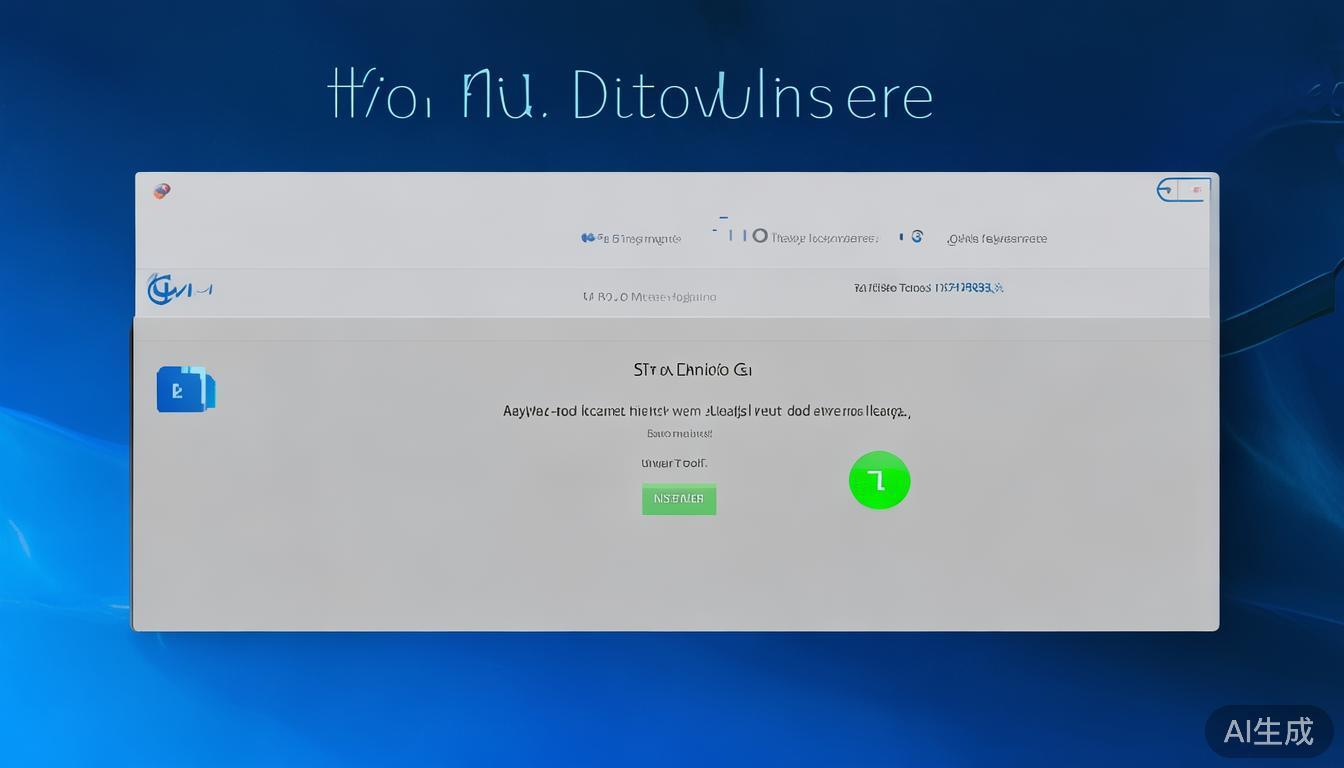Switch to the "Thavep lcconeres" tab
The width and height of the screenshot is (1344, 768).
824,239
